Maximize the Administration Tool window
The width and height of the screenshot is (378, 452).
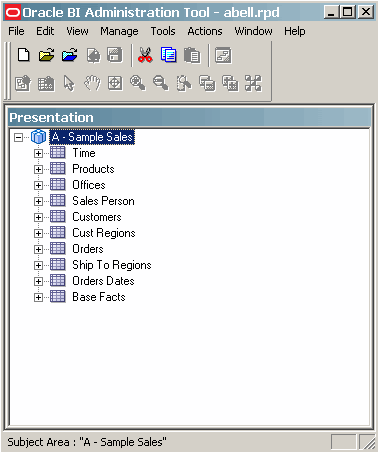[348, 13]
